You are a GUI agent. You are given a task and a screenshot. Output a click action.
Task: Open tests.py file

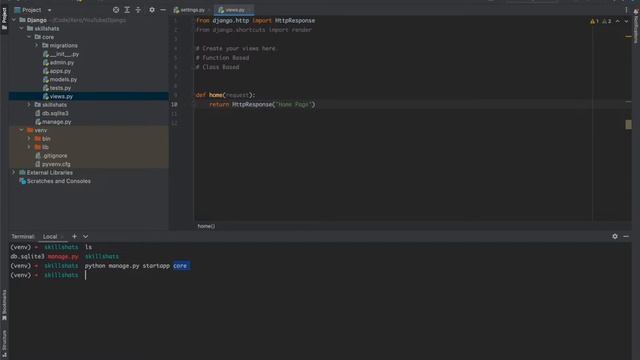60,88
